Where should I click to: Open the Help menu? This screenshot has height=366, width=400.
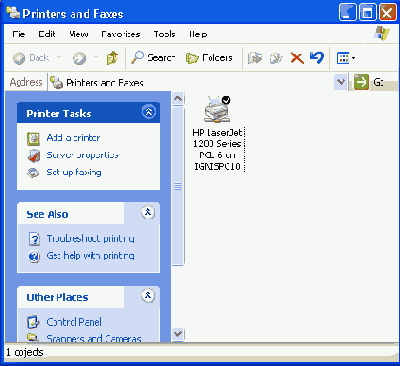198,34
